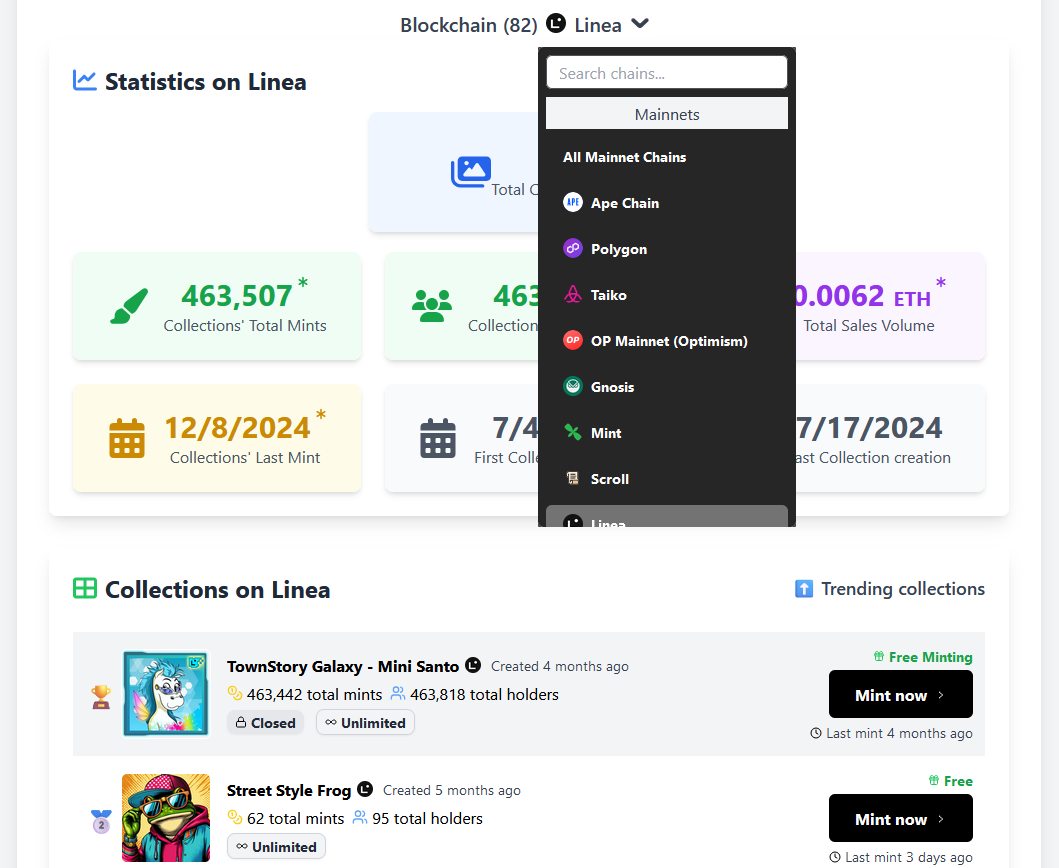Click the Taiko chain icon
Viewport: 1059px width, 868px height.
click(573, 295)
